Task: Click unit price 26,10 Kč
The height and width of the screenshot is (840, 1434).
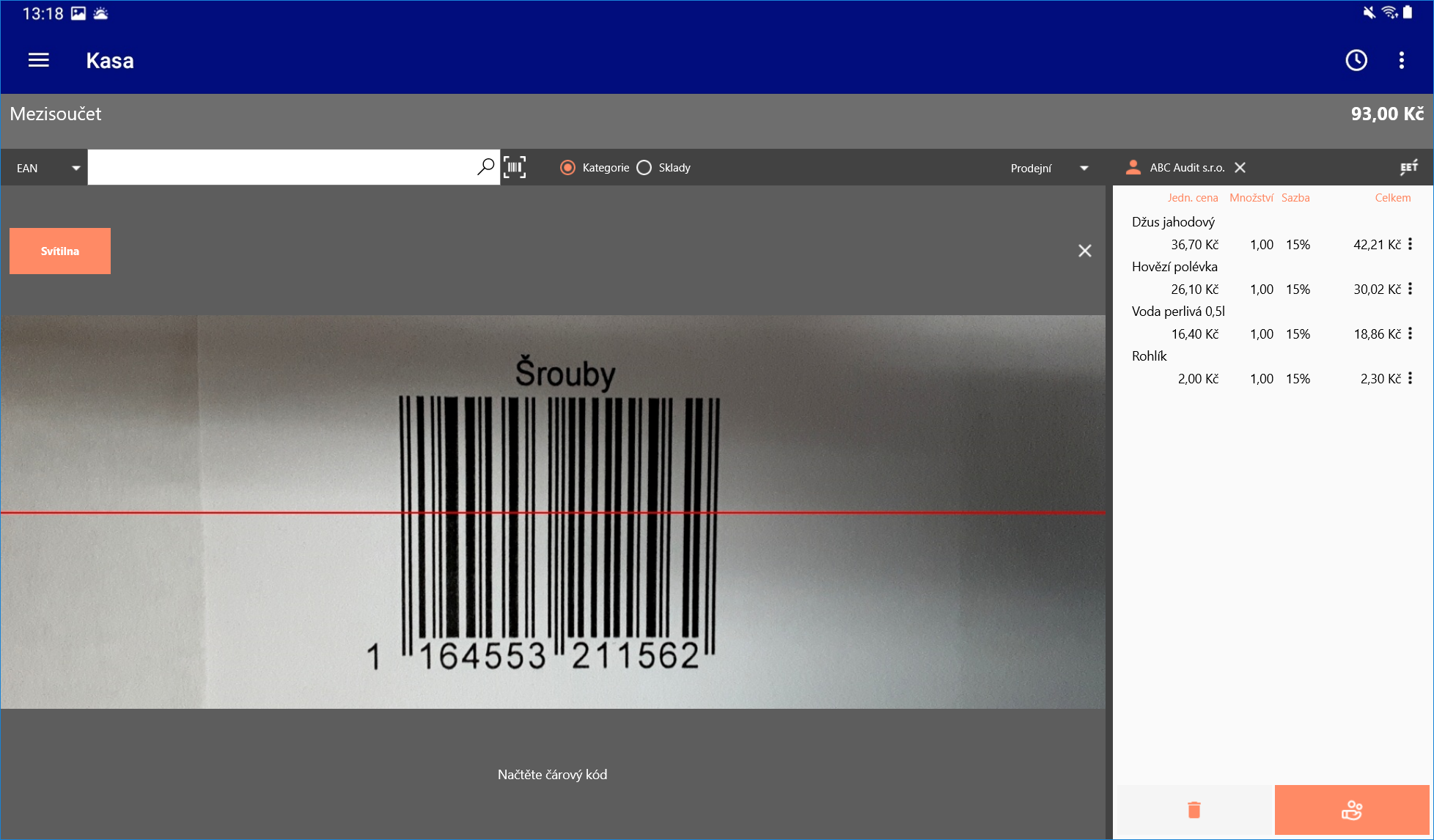Action: tap(1194, 289)
